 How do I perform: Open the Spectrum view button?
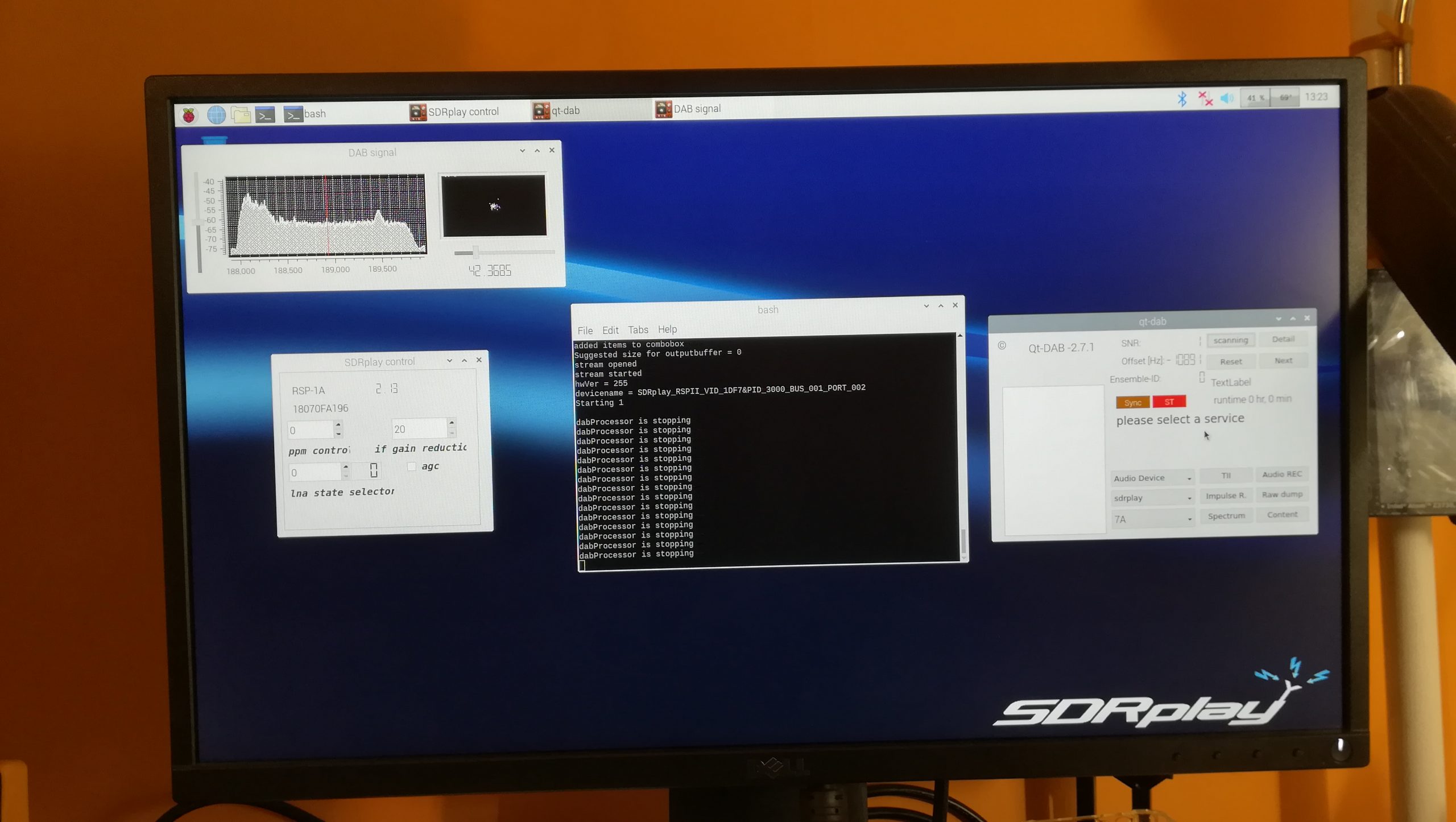tap(1226, 516)
